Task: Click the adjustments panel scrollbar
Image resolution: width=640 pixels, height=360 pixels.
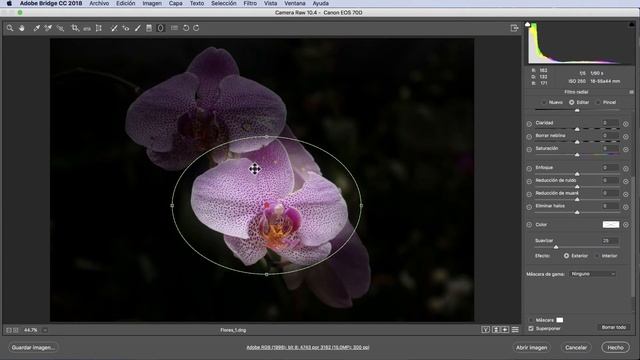Action: [633, 237]
